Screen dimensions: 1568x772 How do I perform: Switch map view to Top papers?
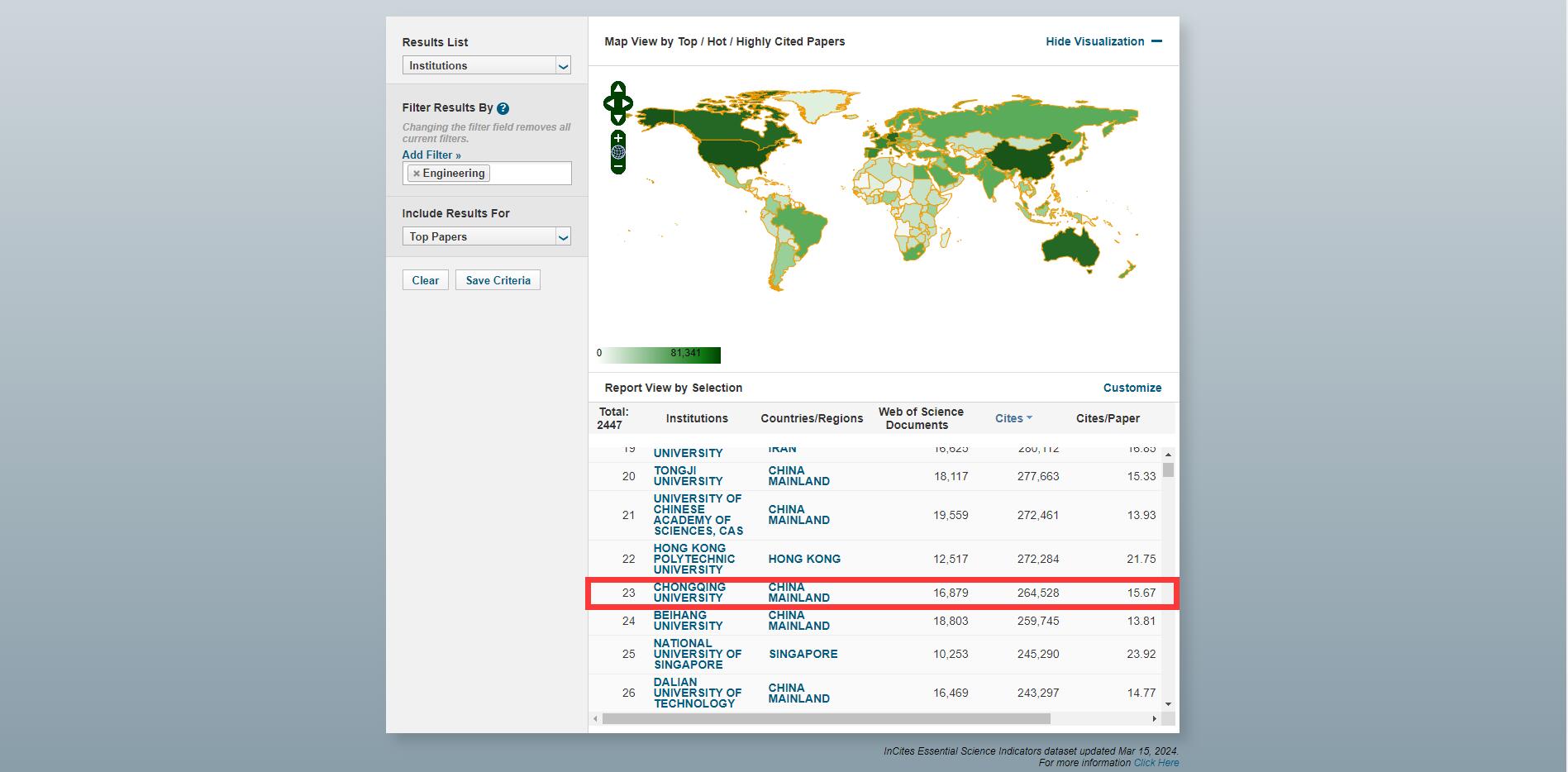[688, 41]
